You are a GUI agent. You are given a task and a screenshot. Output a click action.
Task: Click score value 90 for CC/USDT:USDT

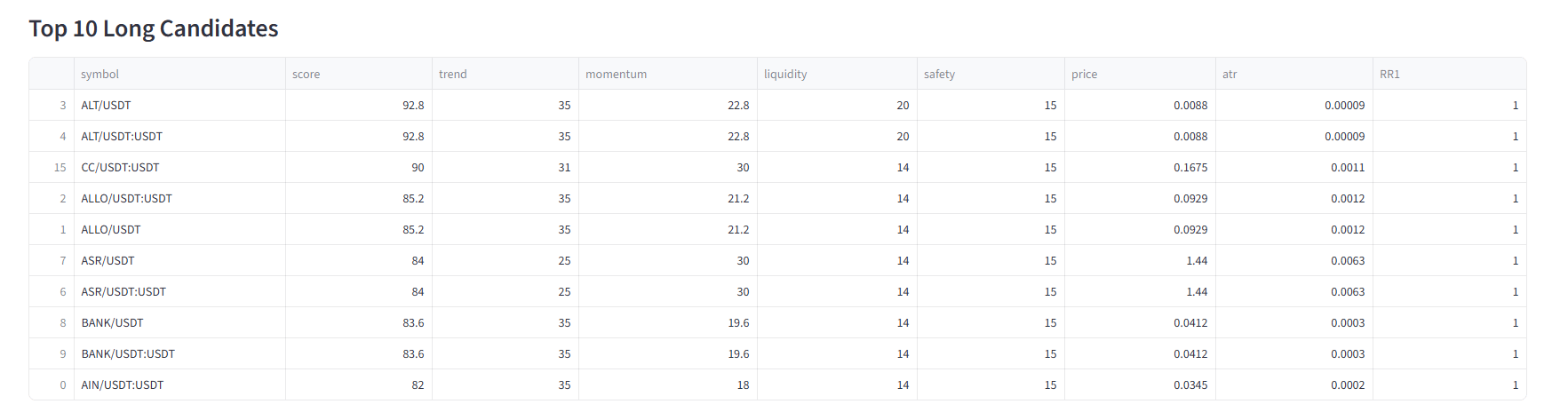[417, 168]
